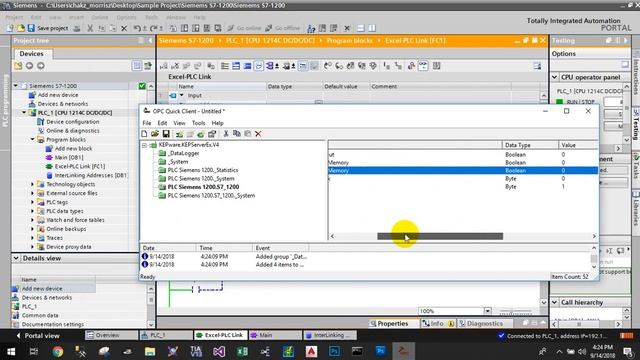
Task: Click red Delete X in OPC Quick Client
Action: point(258,133)
